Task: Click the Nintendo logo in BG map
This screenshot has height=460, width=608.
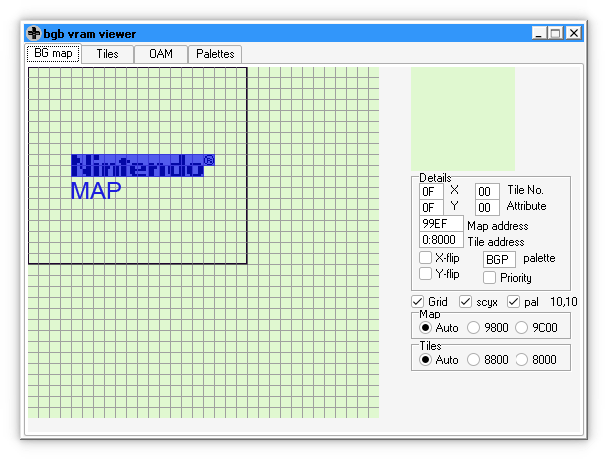Action: click(x=142, y=165)
